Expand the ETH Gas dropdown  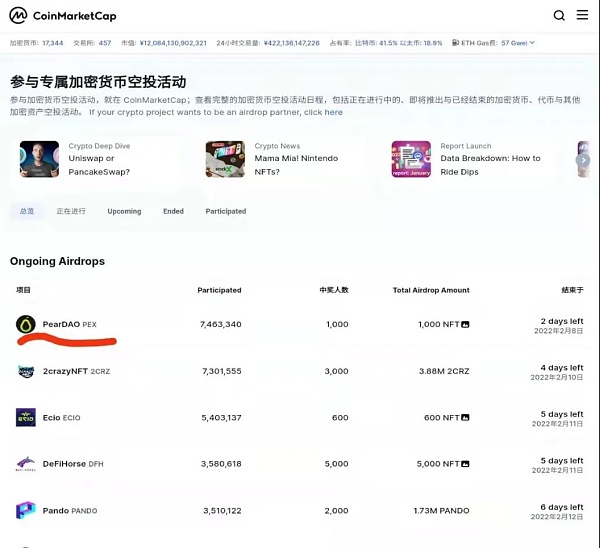click(x=532, y=43)
